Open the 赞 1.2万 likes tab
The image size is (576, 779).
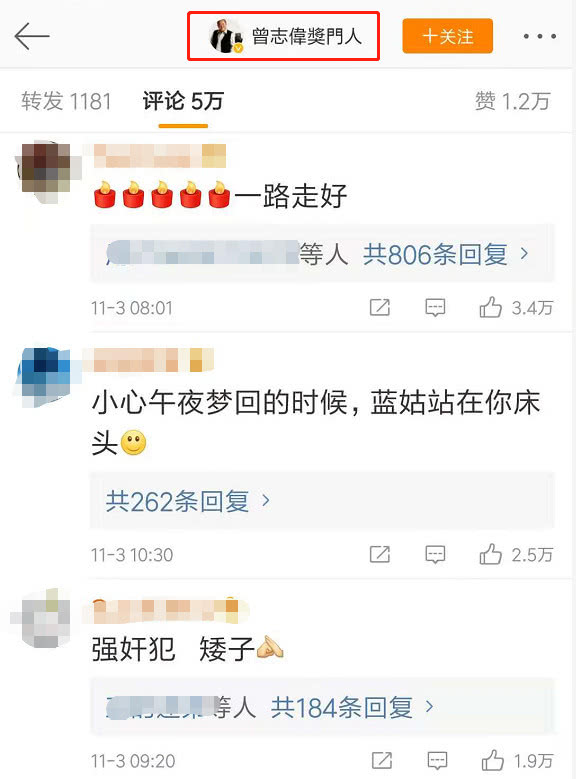point(512,101)
